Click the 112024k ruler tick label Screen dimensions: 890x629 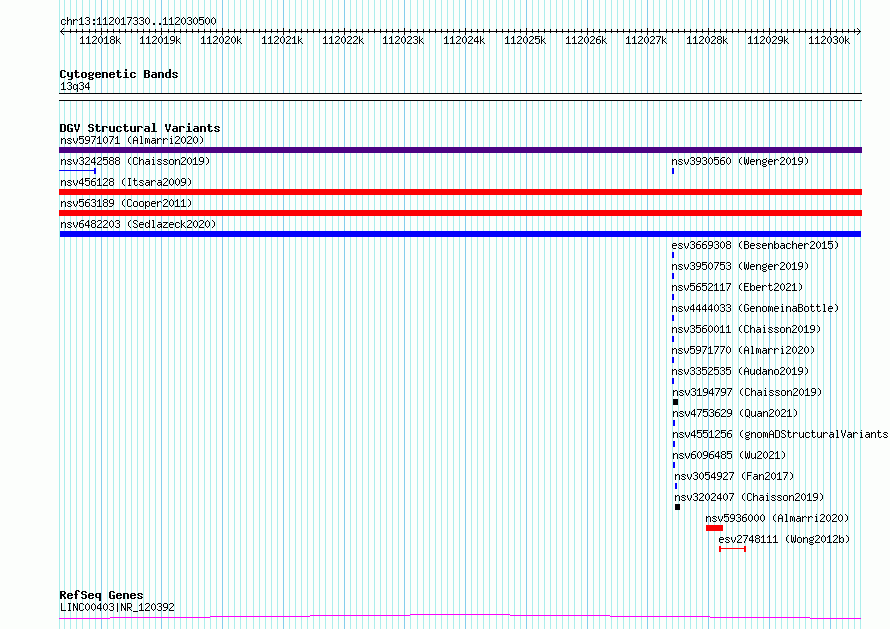pyautogui.click(x=464, y=40)
